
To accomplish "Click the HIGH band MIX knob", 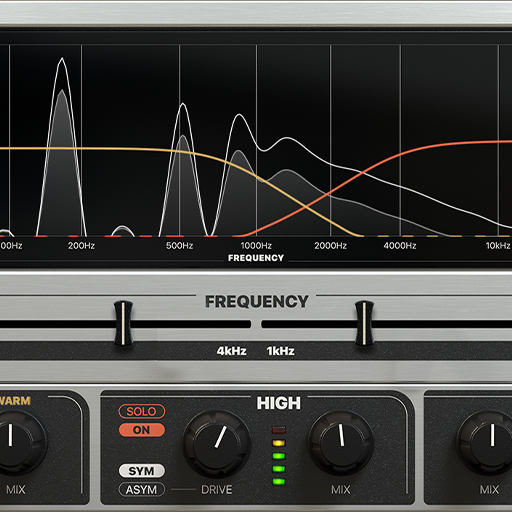I will coord(341,442).
